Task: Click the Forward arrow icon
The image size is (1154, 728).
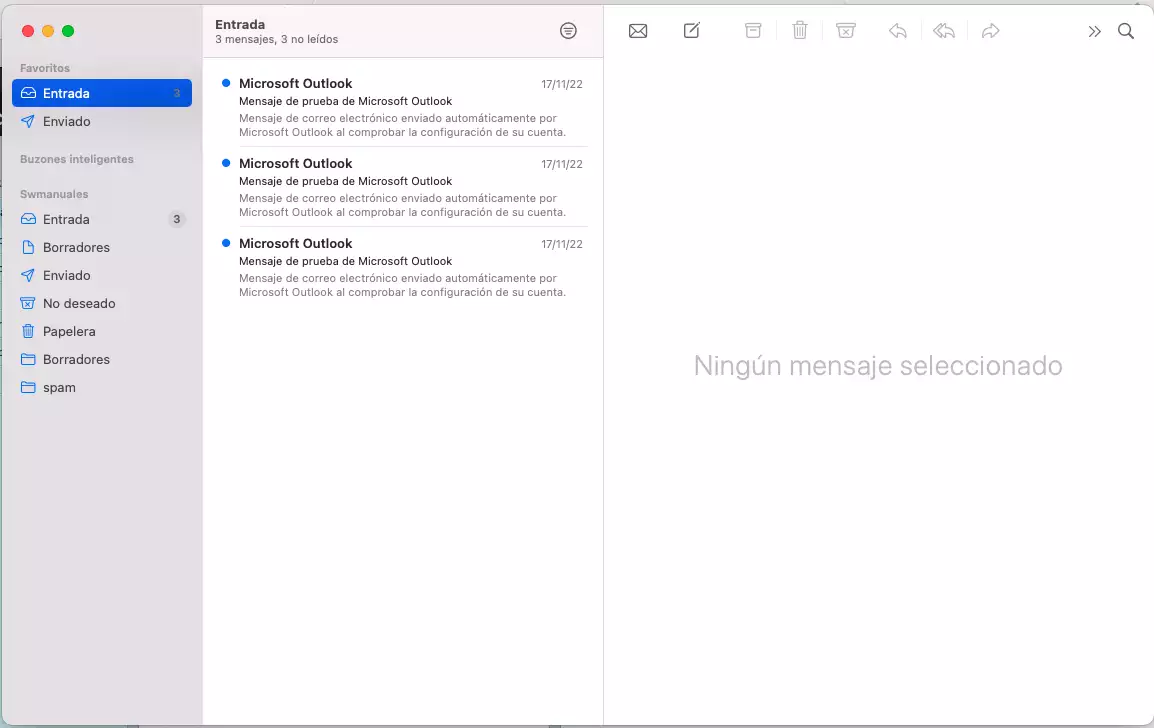Action: (991, 31)
